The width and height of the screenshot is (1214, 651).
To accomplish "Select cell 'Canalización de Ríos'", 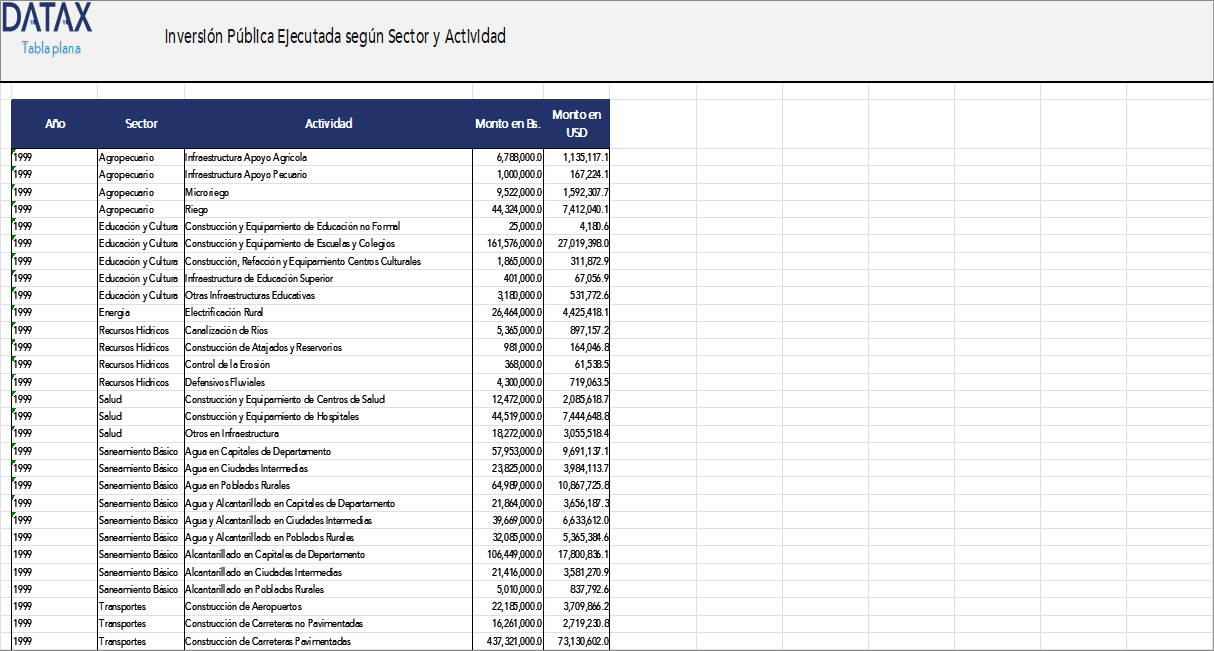I will (x=328, y=330).
